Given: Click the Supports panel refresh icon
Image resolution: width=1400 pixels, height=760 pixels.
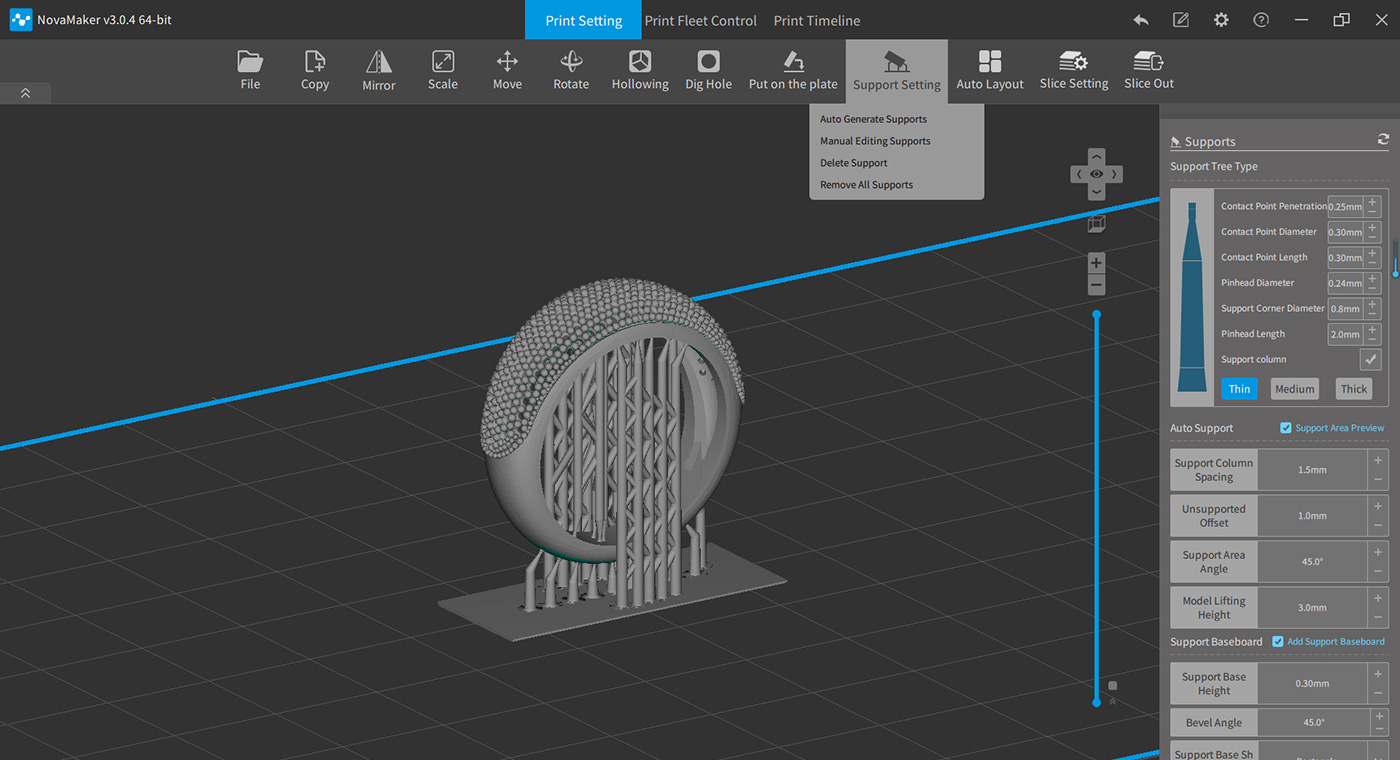Looking at the screenshot, I should 1383,140.
